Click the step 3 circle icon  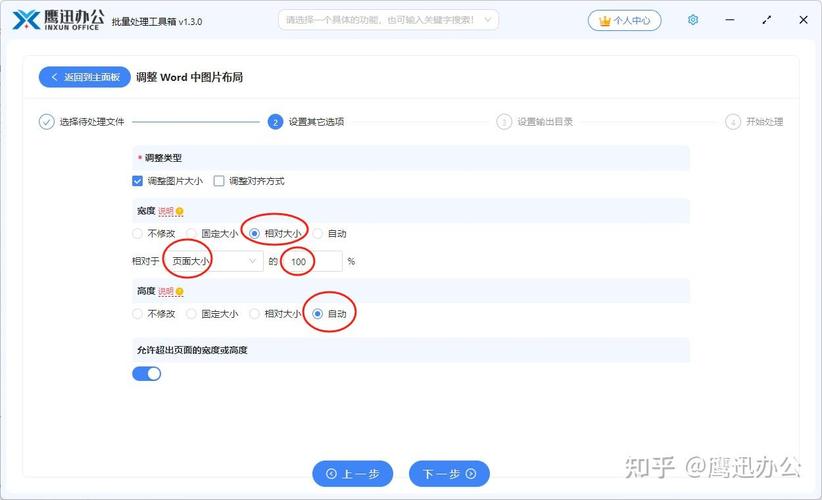coord(504,122)
